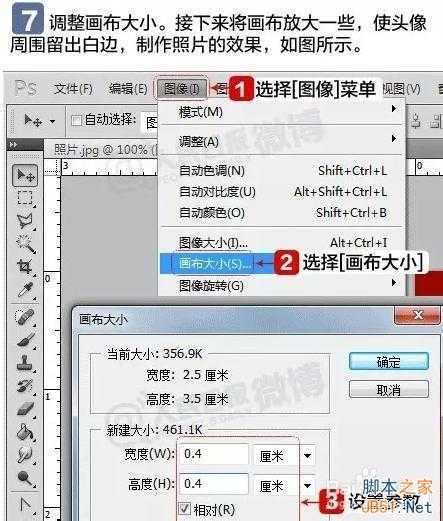This screenshot has height=521, width=443.
Task: Click the Height (高度) input field
Action: [214, 484]
